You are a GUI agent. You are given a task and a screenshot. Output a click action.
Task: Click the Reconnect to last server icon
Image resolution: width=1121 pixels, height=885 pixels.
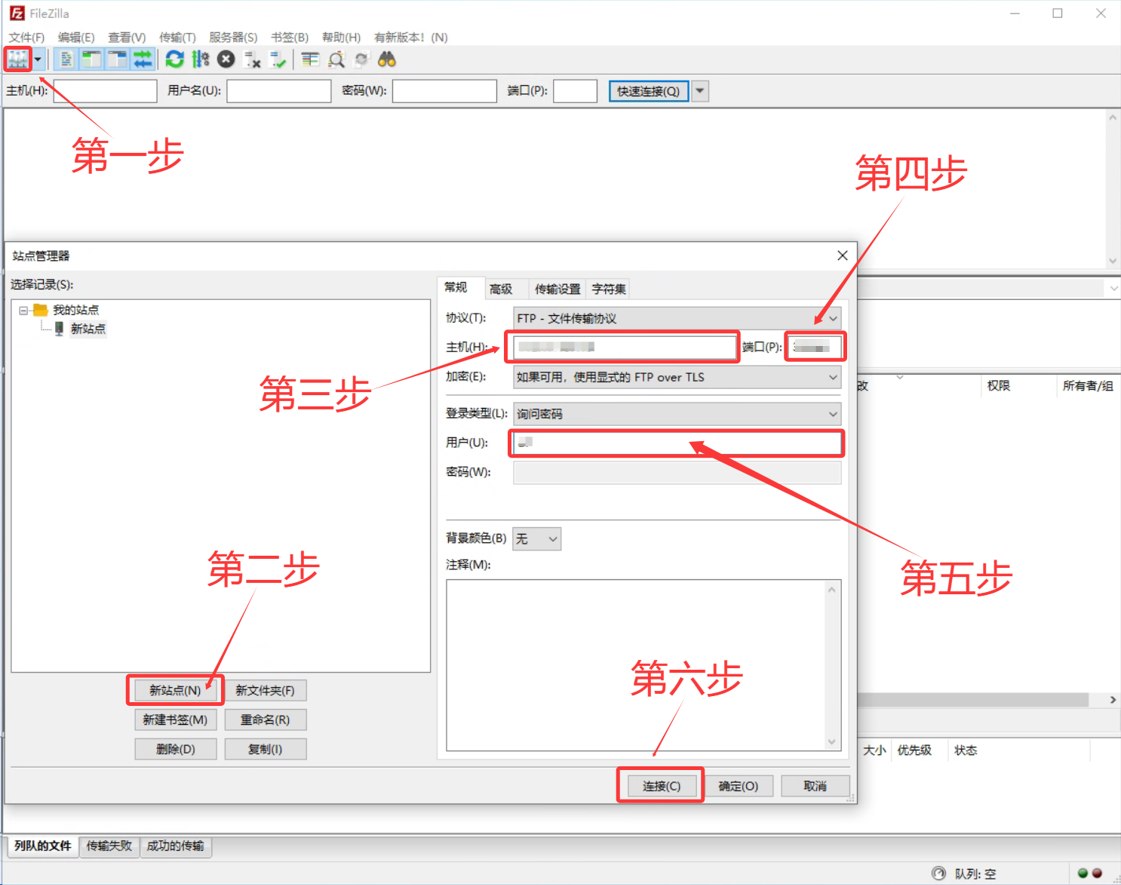click(x=277, y=60)
